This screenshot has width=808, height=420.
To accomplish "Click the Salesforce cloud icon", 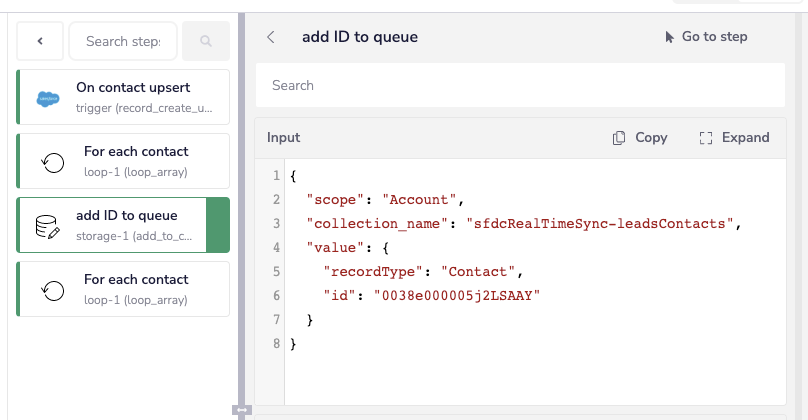I will (x=48, y=98).
